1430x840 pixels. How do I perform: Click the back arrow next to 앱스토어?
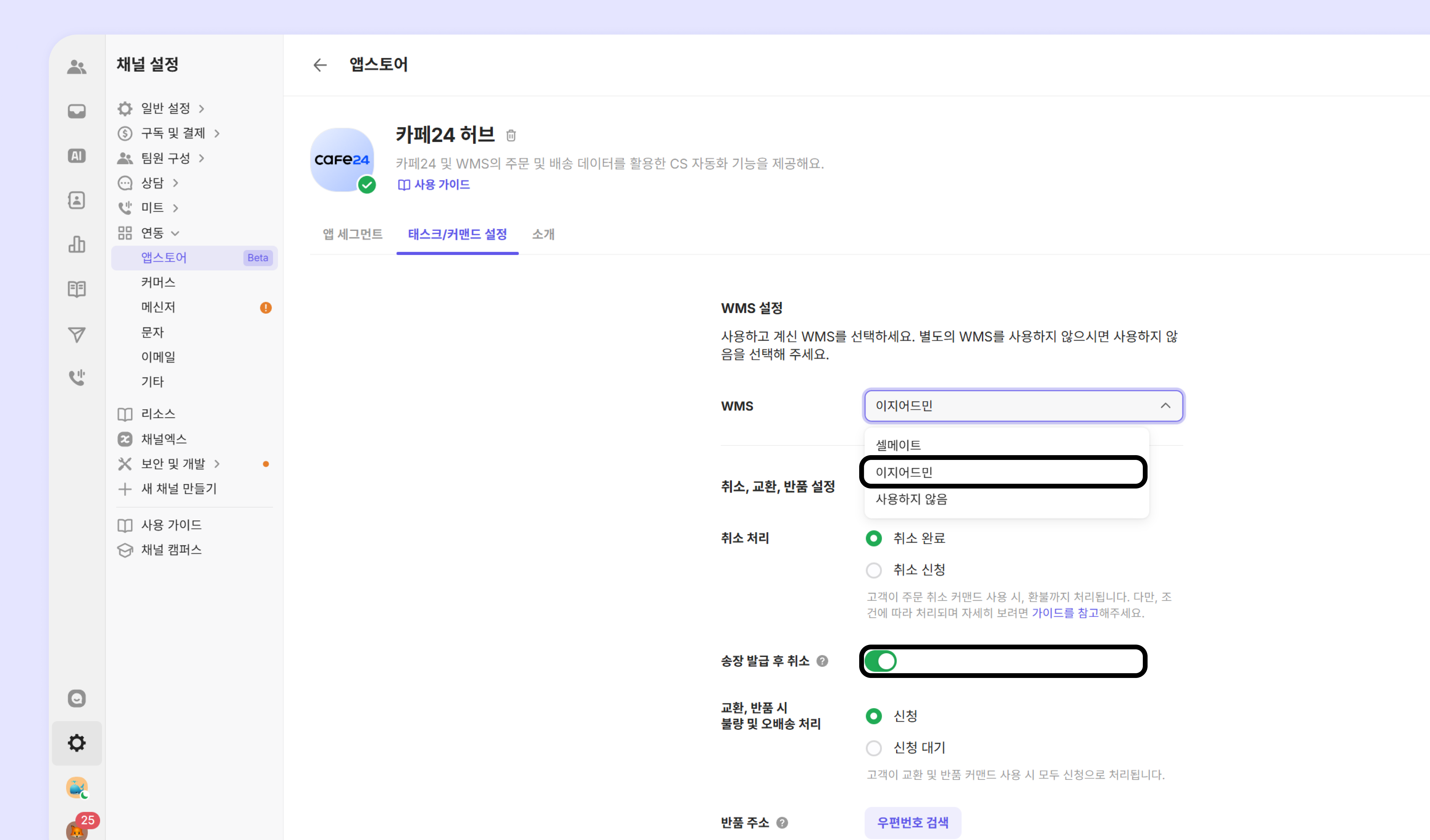pos(320,65)
